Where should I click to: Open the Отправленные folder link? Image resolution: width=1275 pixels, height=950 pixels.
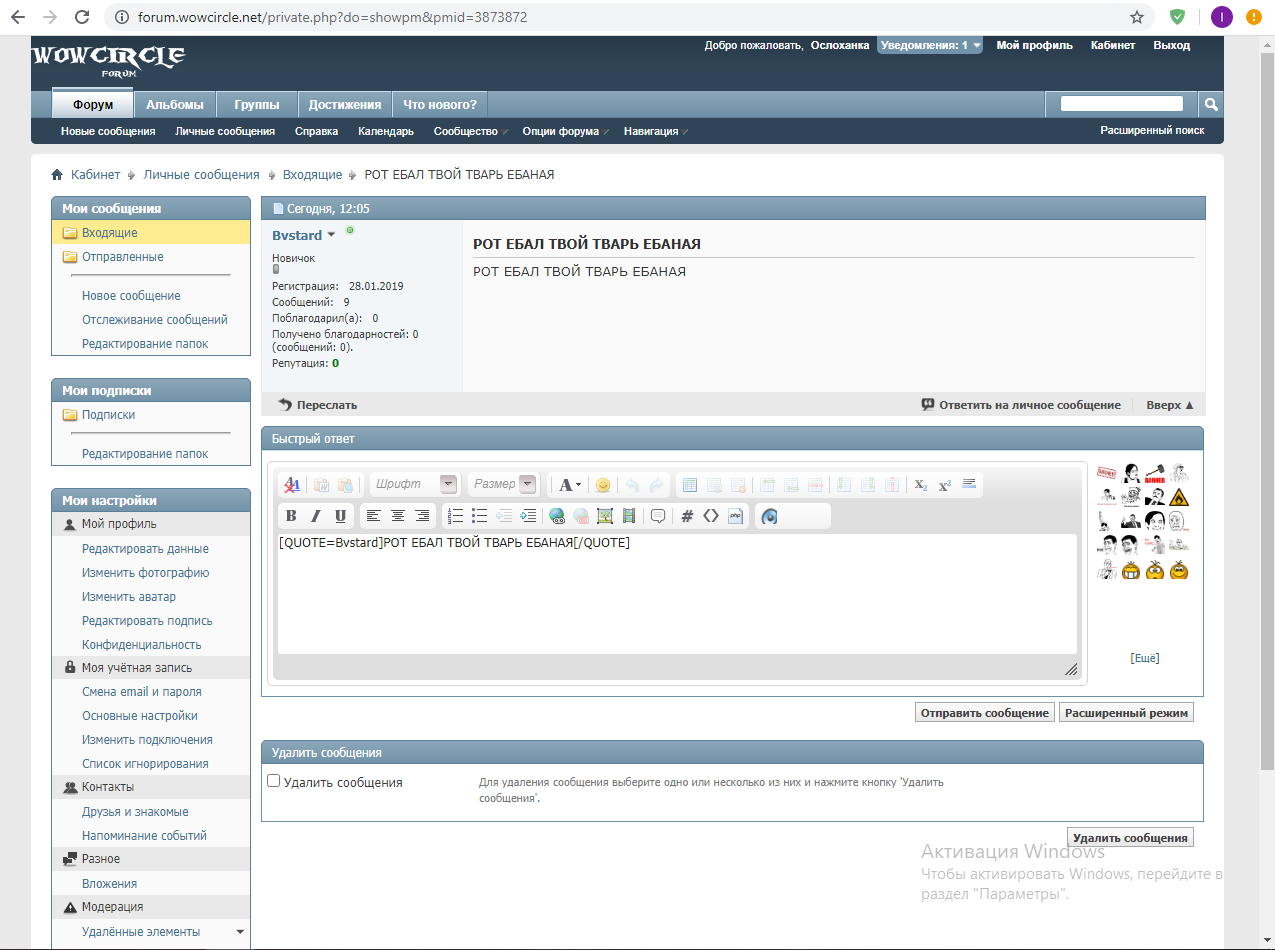122,257
